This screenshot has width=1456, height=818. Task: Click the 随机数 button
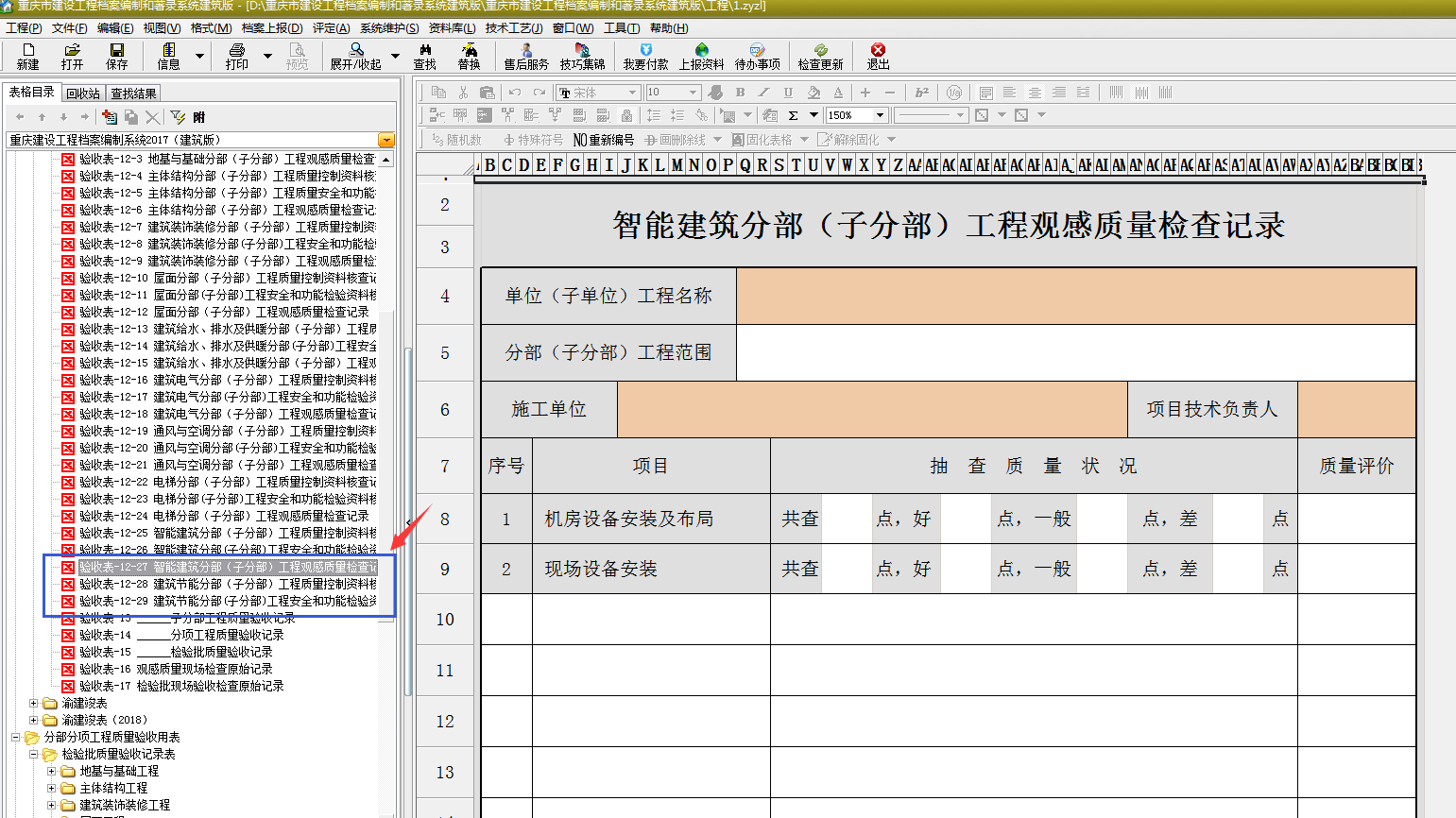point(457,140)
